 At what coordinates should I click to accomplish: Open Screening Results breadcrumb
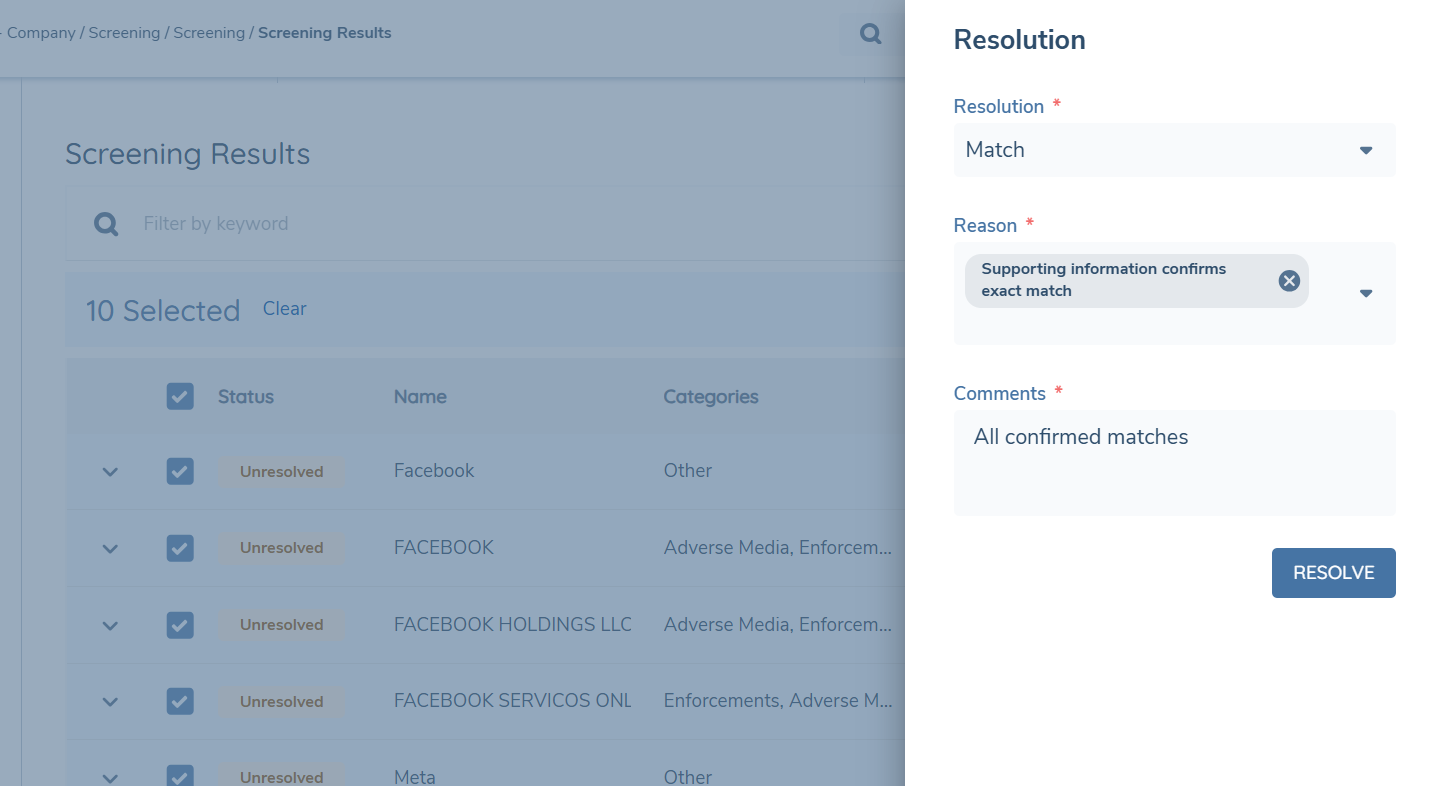point(325,33)
